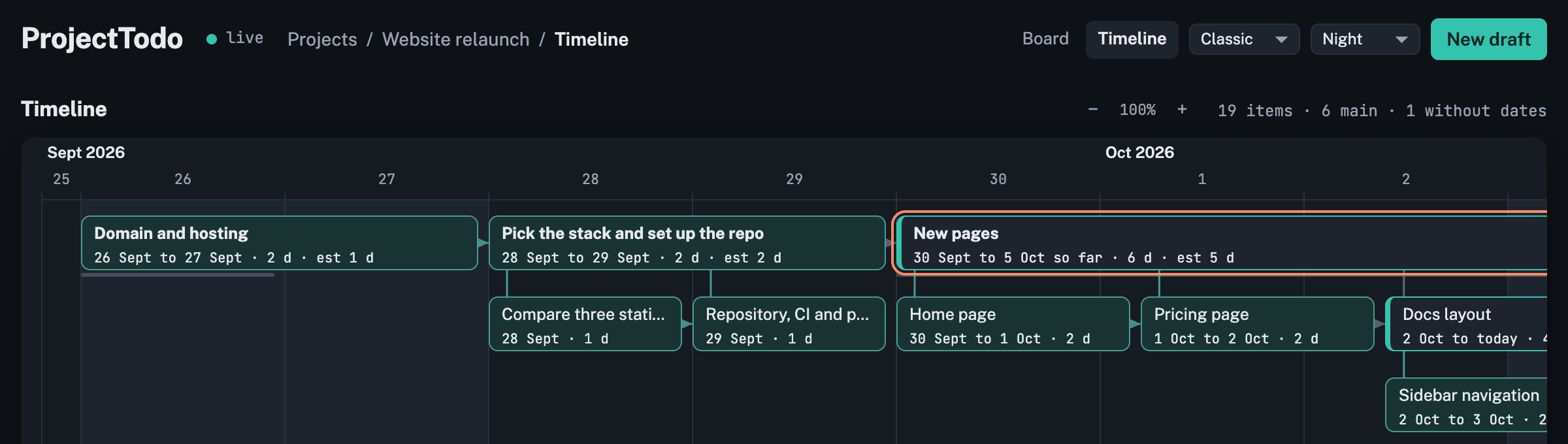
Task: Click arrow between Home page and Pricing page
Action: pyautogui.click(x=1135, y=324)
